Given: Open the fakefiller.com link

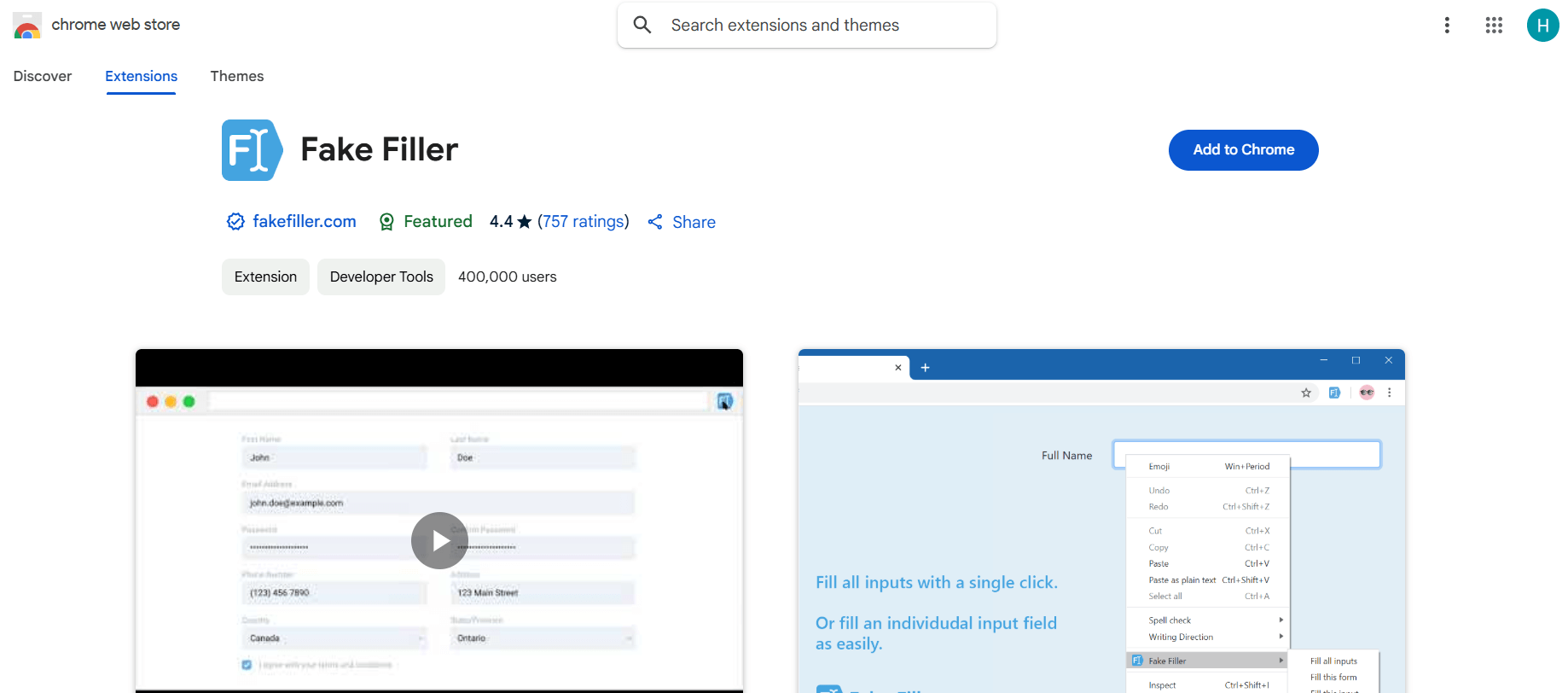Looking at the screenshot, I should coord(305,222).
